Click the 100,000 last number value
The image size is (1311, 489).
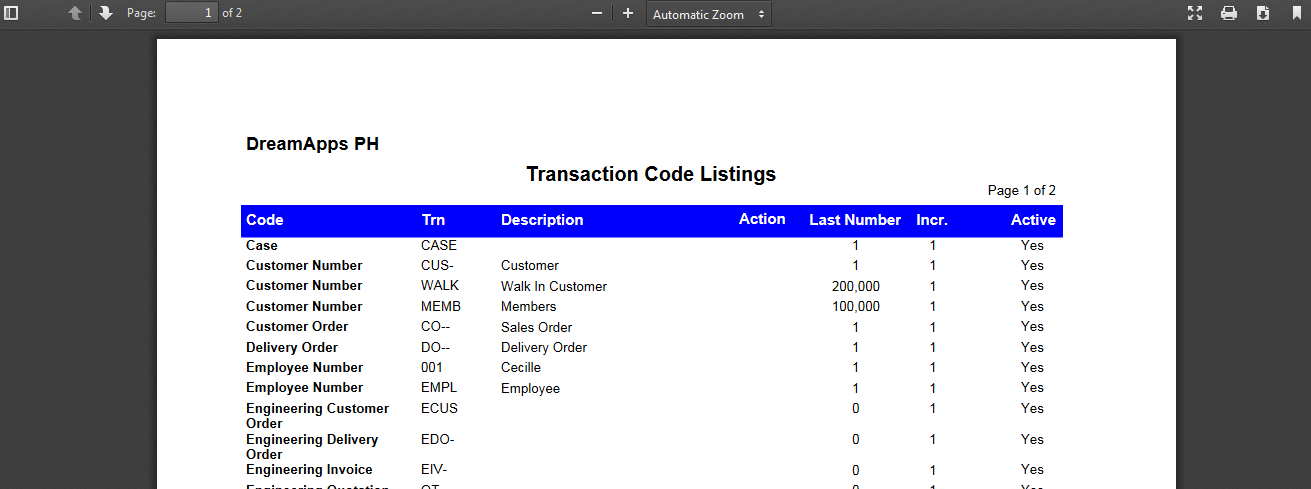856,306
